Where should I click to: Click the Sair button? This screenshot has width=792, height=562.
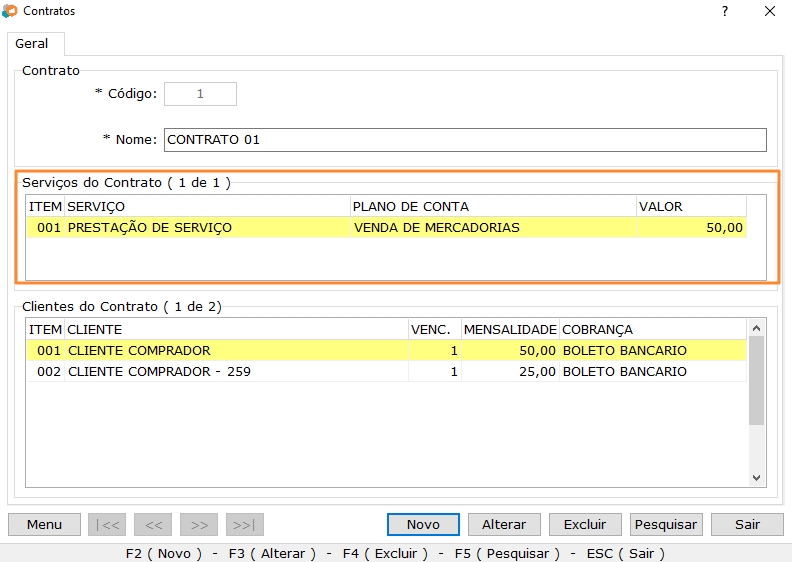(747, 524)
